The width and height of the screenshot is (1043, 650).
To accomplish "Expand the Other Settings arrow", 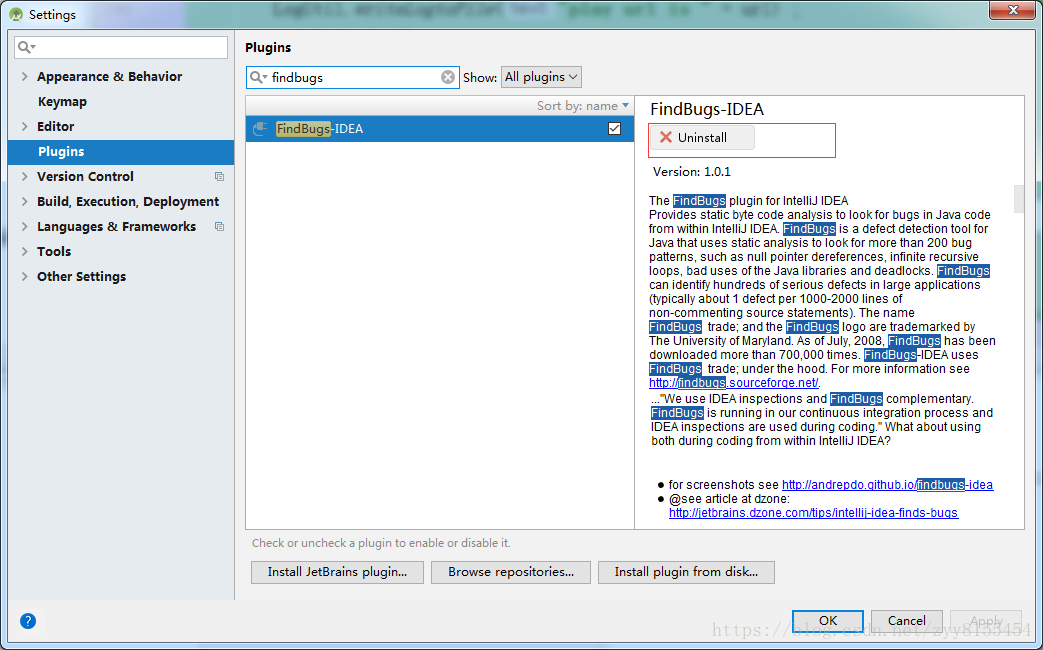I will point(25,276).
